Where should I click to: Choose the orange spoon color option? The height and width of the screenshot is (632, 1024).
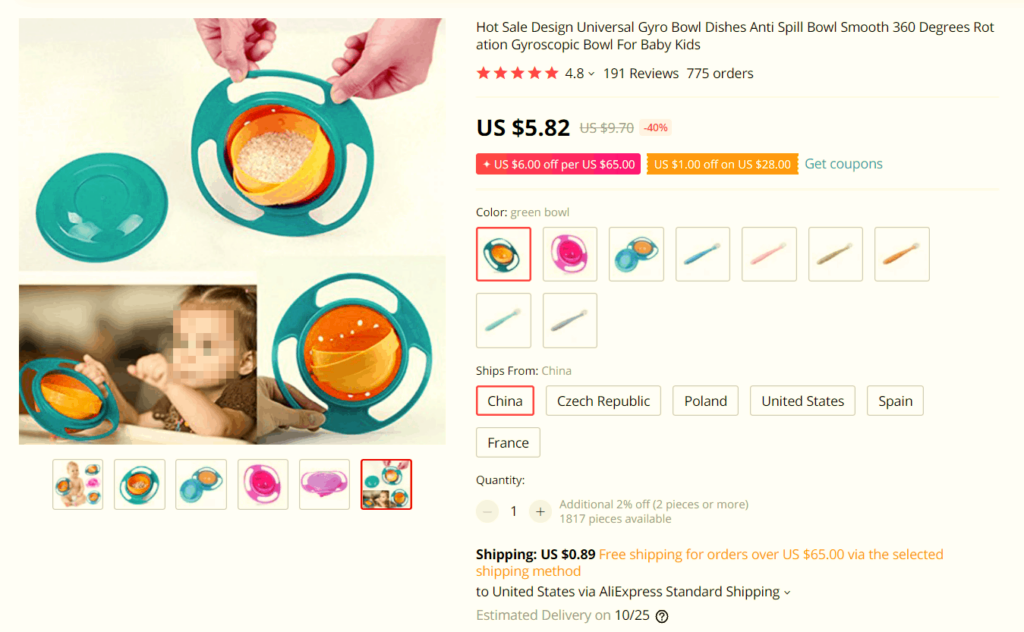coord(901,254)
